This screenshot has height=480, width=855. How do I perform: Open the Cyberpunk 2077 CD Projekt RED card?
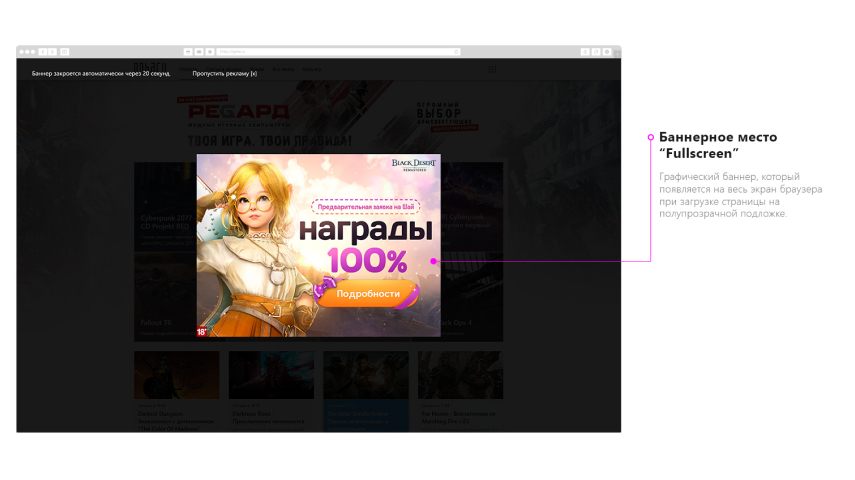click(x=165, y=206)
